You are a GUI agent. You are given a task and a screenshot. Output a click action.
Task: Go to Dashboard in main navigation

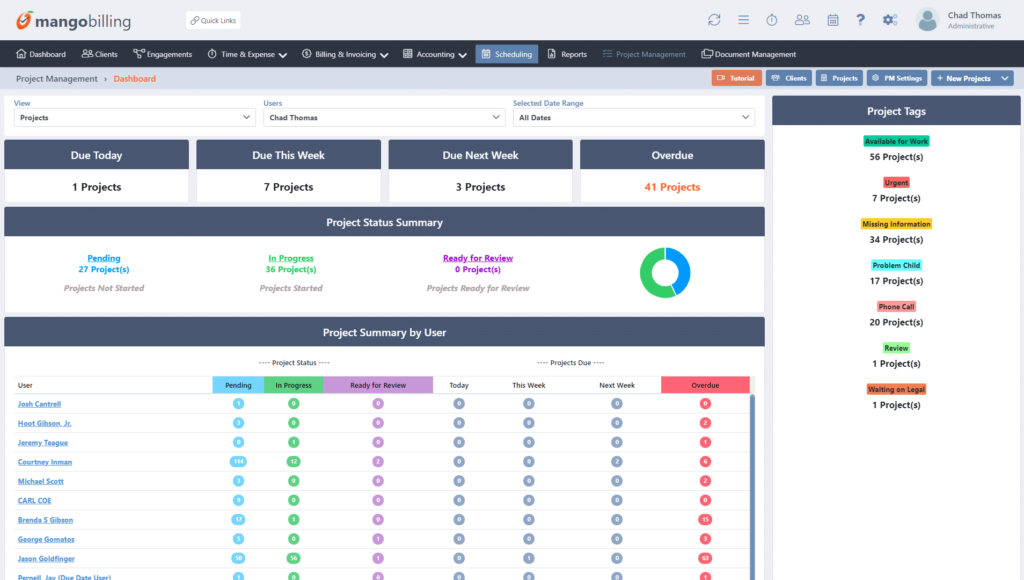coord(40,54)
